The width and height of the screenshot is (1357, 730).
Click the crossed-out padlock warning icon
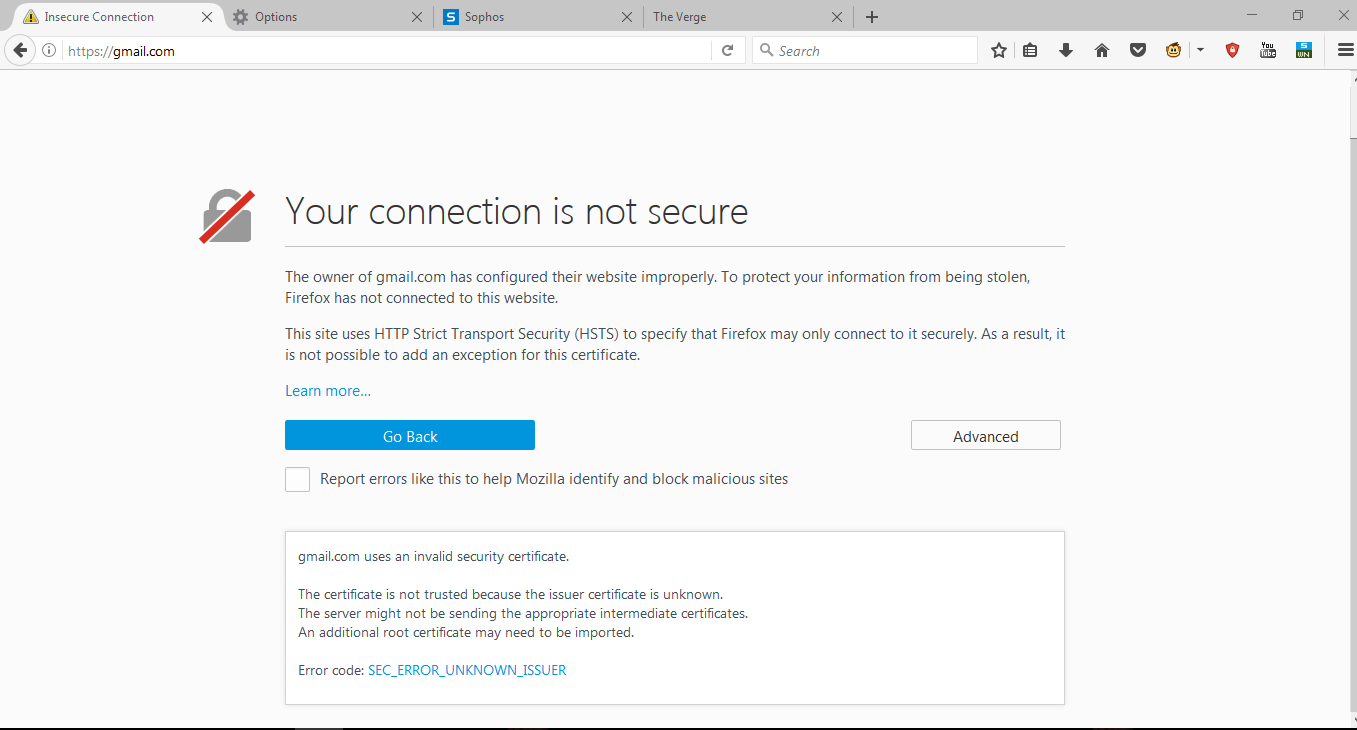point(227,216)
